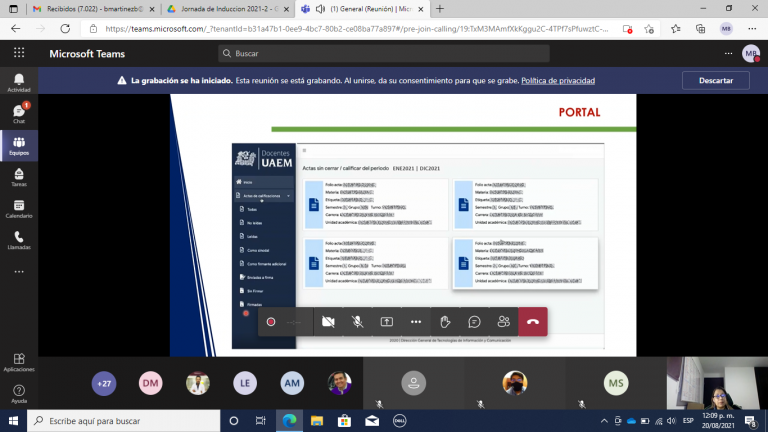Select Equipos in the Teams sidebar
This screenshot has width=768, height=432.
[19, 145]
